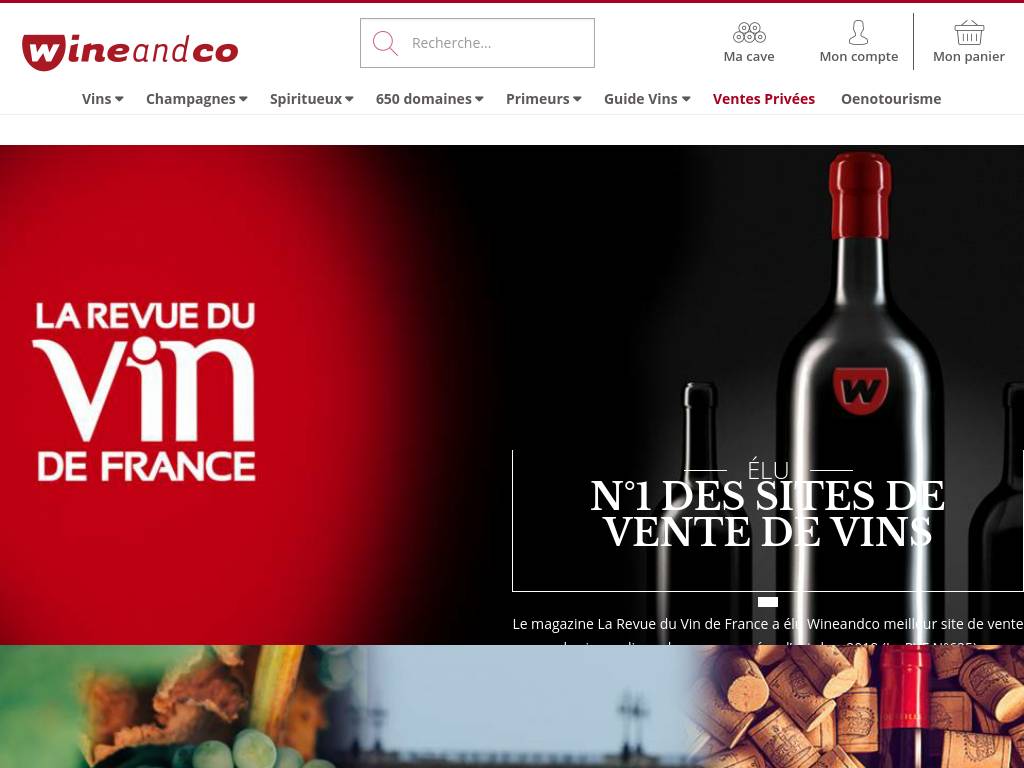The image size is (1024, 768).
Task: Visit the Oenotourisme page
Action: click(891, 99)
